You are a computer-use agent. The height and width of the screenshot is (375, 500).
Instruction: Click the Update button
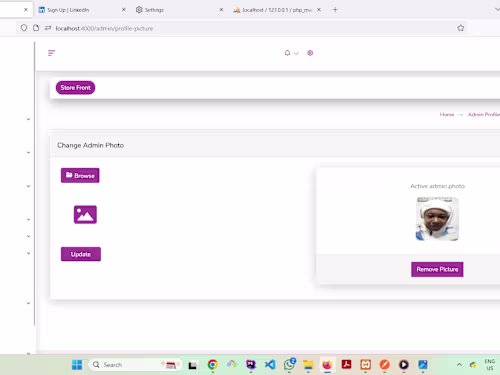point(81,254)
